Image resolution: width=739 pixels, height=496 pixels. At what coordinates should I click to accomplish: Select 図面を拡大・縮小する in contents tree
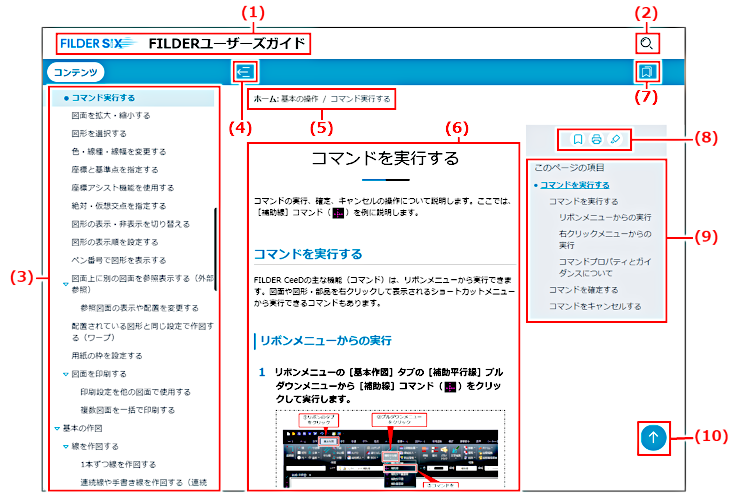point(111,116)
